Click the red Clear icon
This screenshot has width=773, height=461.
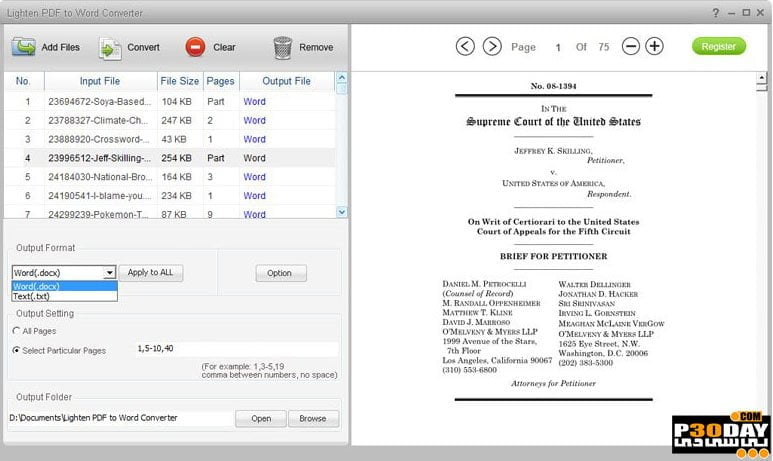coord(195,47)
